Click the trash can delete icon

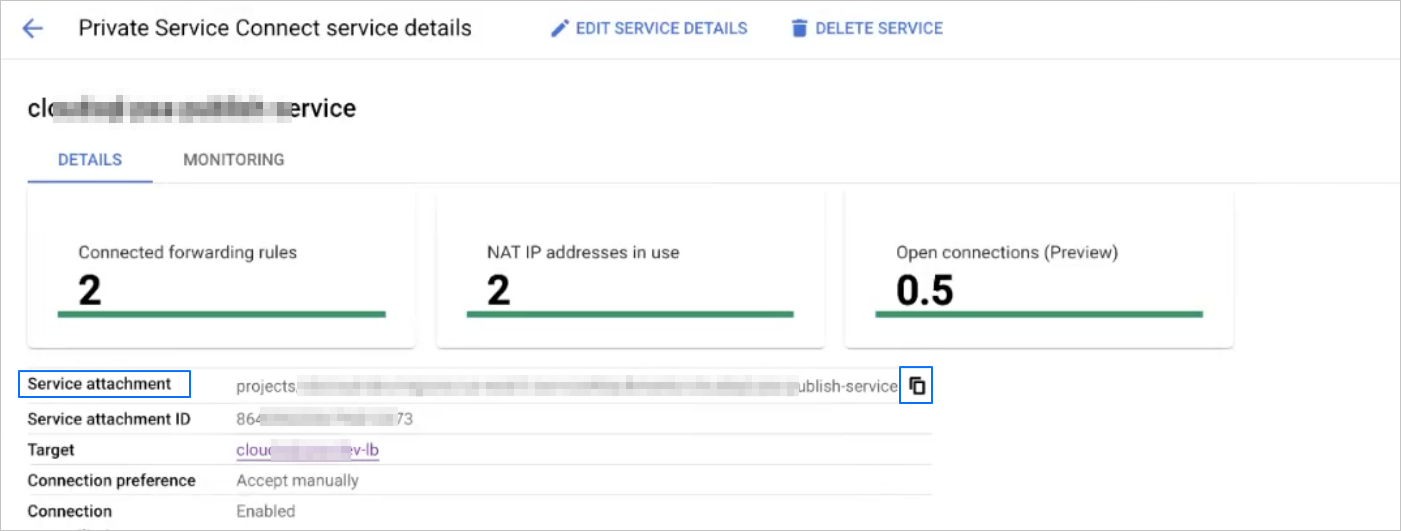[799, 28]
